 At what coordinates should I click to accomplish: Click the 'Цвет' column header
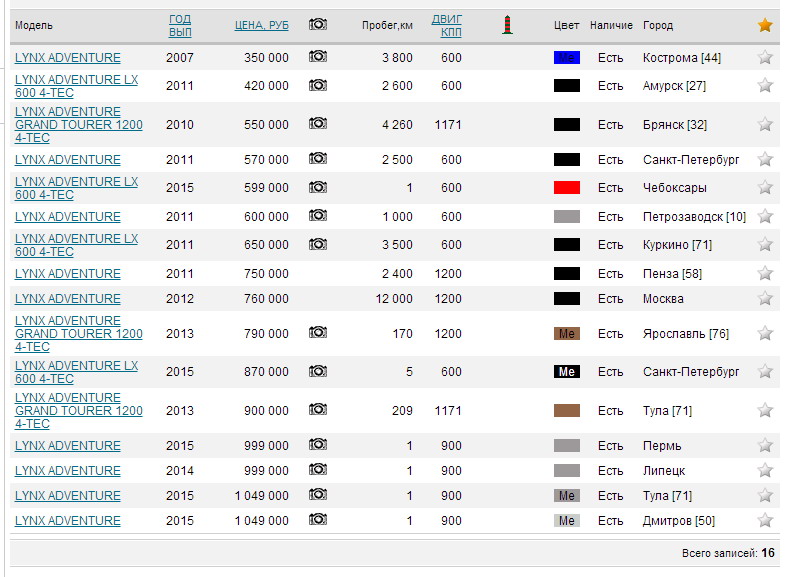point(567,25)
